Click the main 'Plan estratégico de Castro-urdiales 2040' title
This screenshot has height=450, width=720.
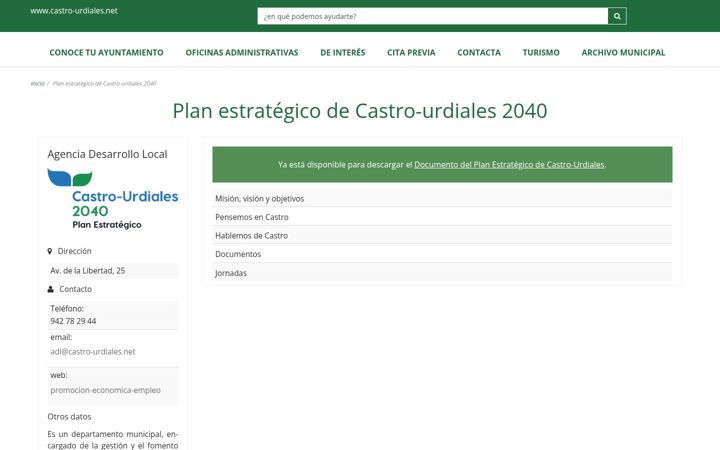pos(360,111)
